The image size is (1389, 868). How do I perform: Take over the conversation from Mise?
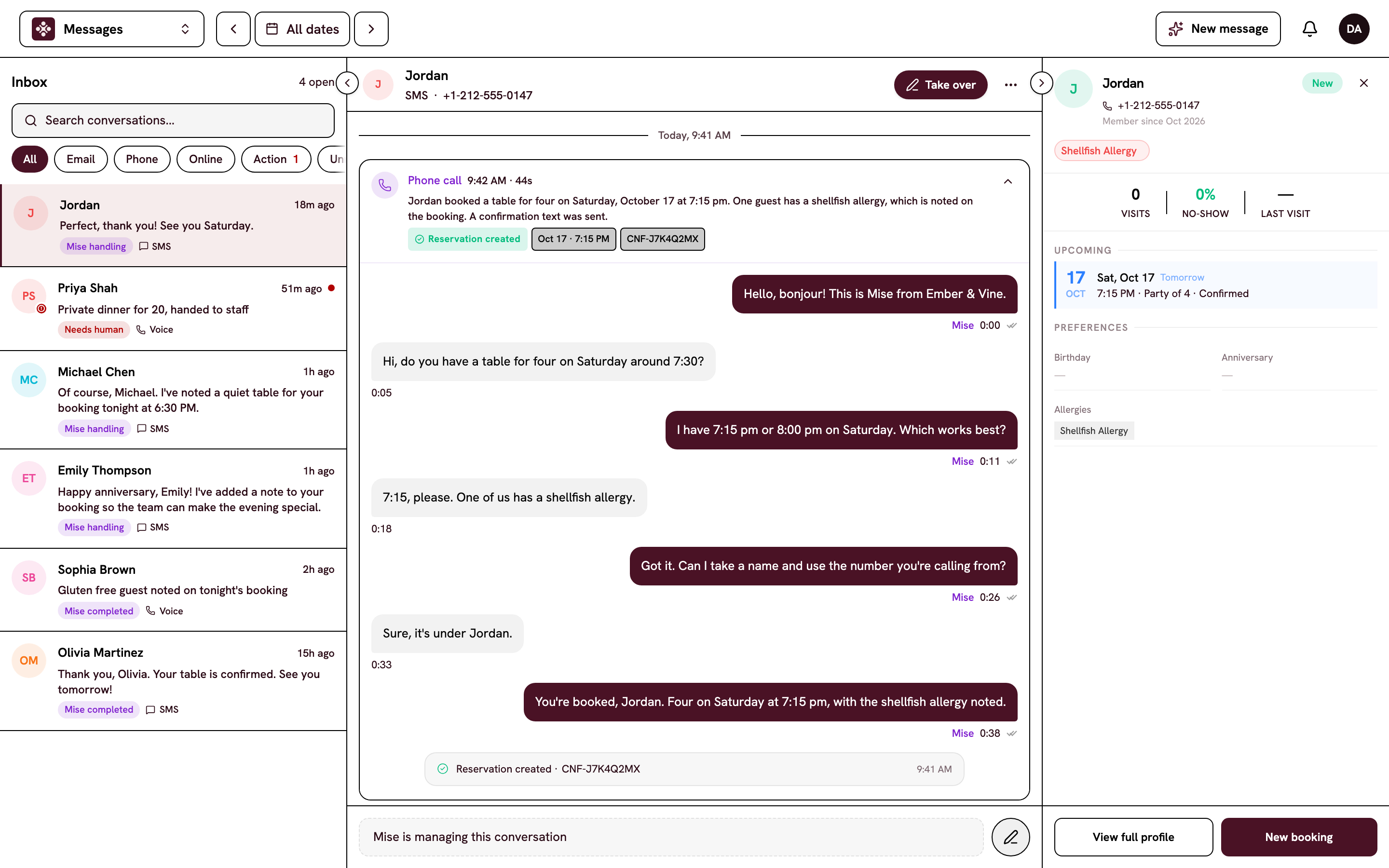[x=940, y=85]
